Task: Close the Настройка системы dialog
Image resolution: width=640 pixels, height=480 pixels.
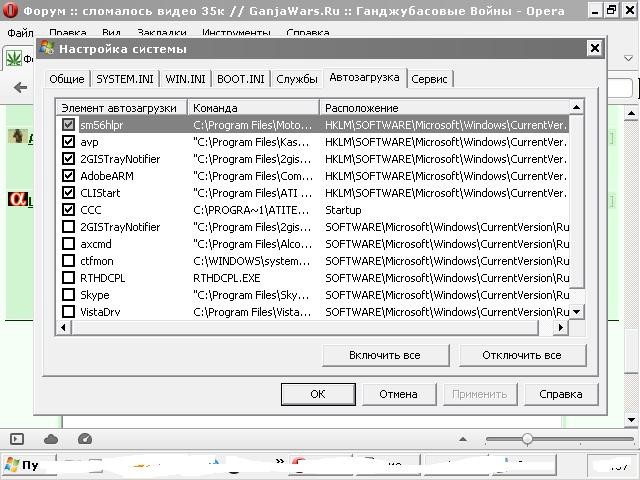Action: click(595, 49)
